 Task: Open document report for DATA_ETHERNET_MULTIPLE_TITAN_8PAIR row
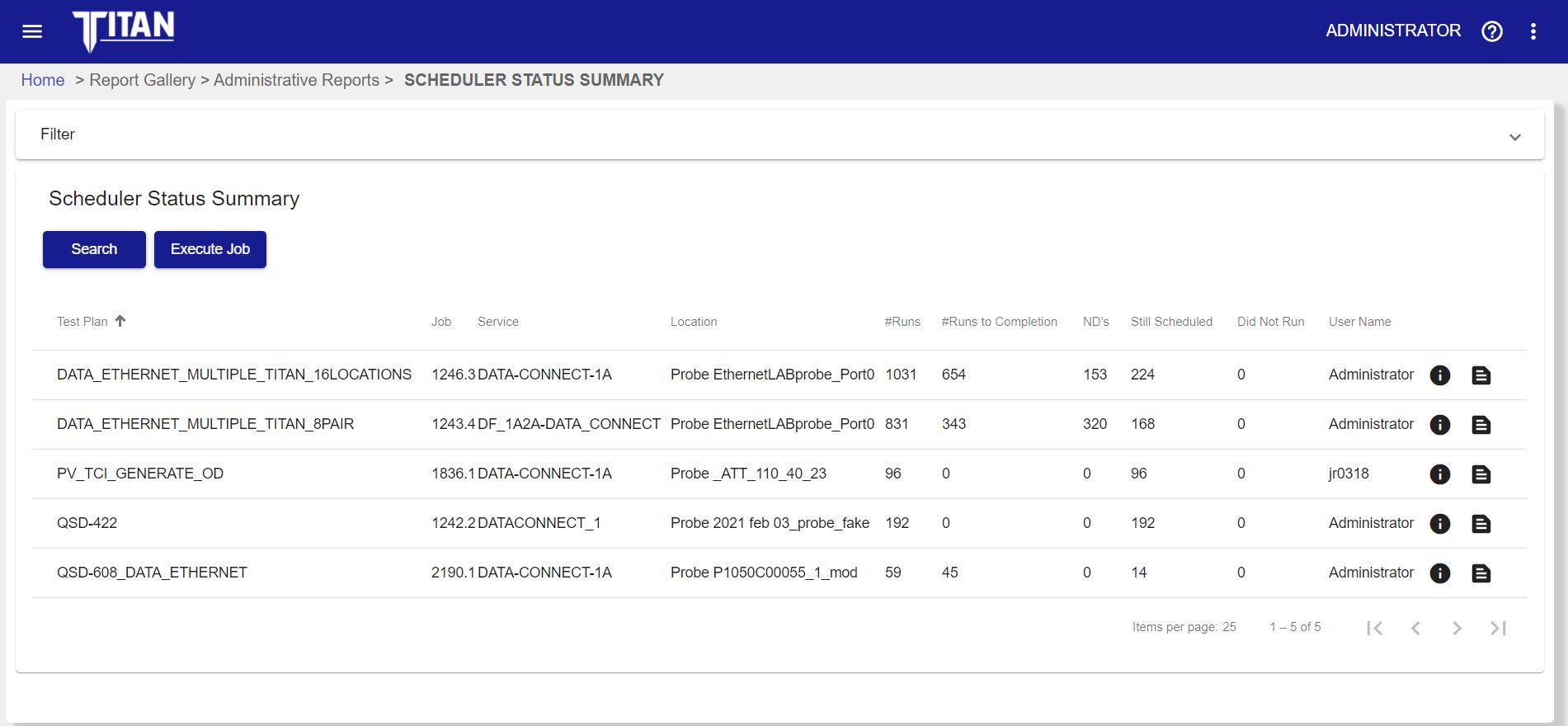click(x=1481, y=425)
